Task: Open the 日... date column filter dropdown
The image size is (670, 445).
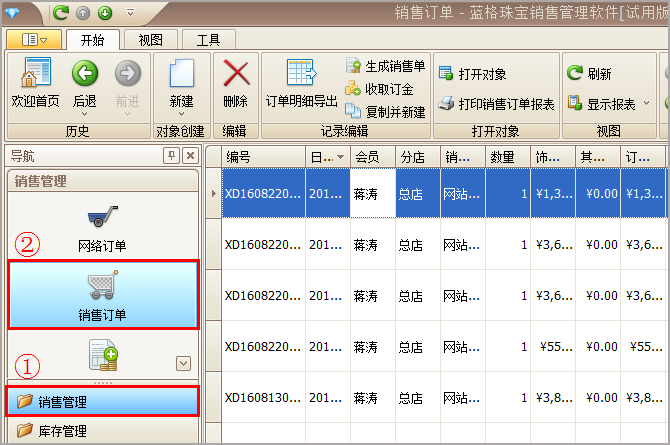Action: (x=341, y=157)
